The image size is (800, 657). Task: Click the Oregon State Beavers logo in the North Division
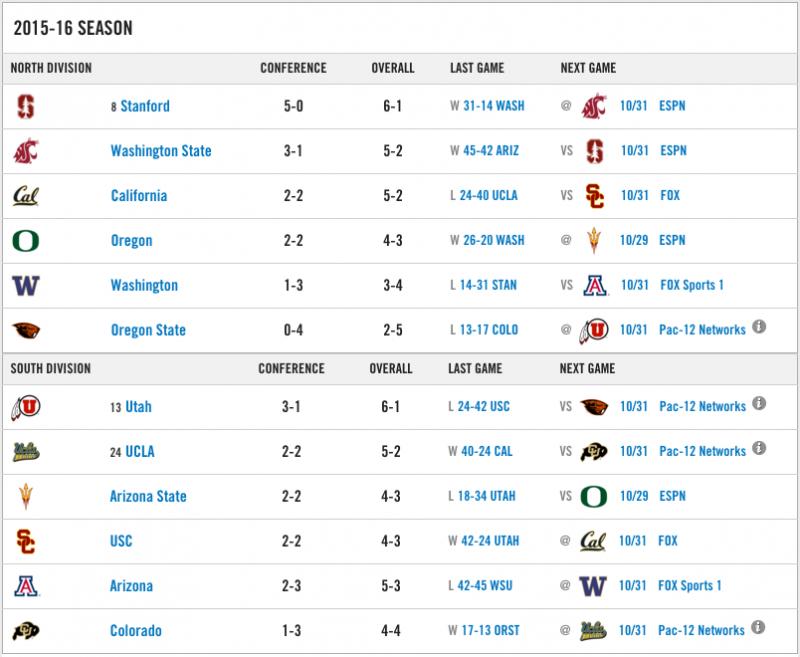[26, 330]
